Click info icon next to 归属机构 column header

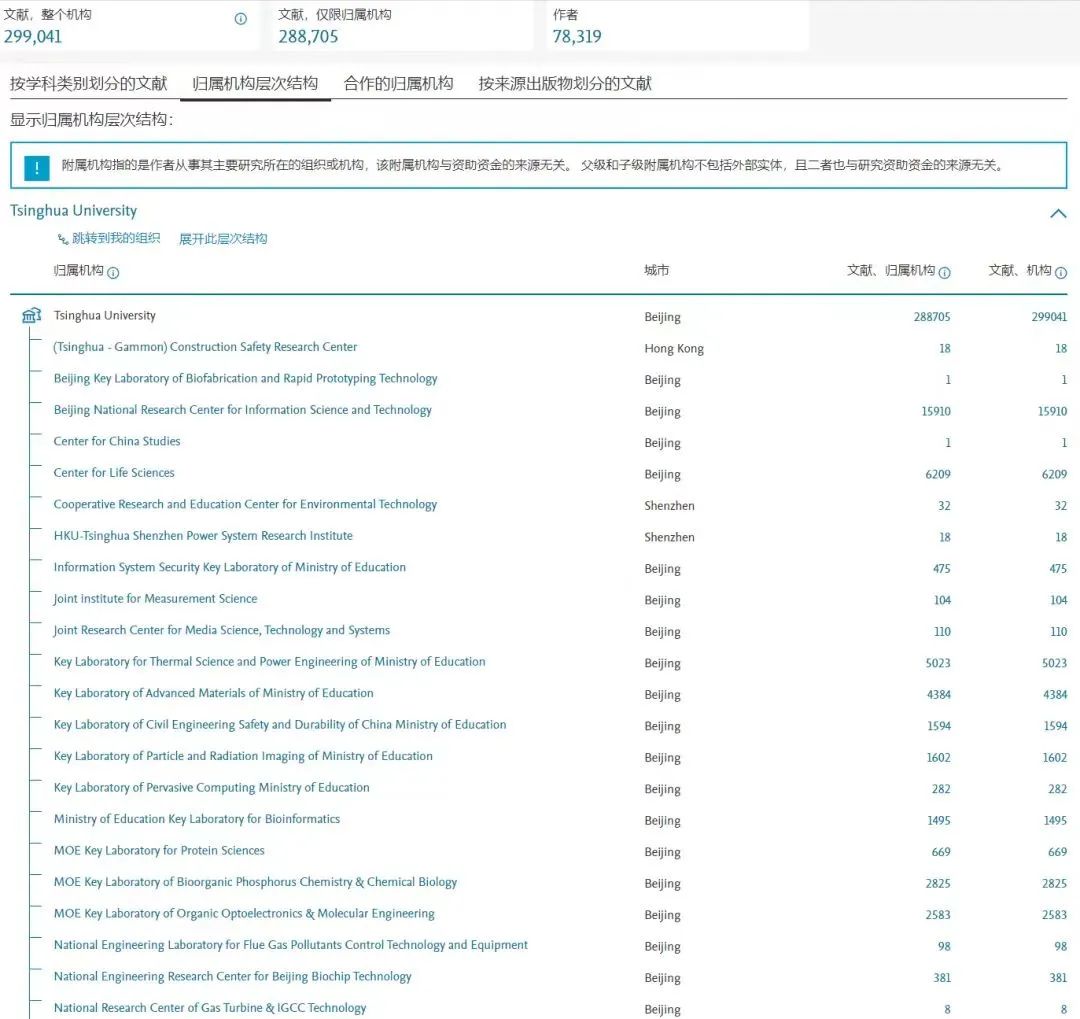114,272
